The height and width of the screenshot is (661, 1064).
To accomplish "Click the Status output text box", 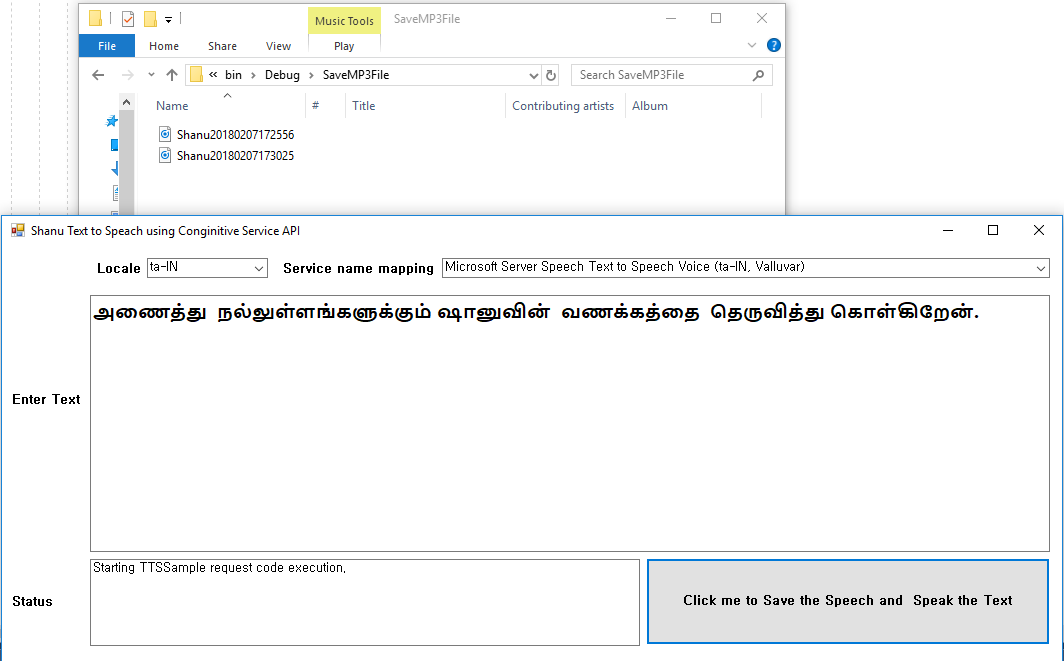I will click(x=364, y=602).
